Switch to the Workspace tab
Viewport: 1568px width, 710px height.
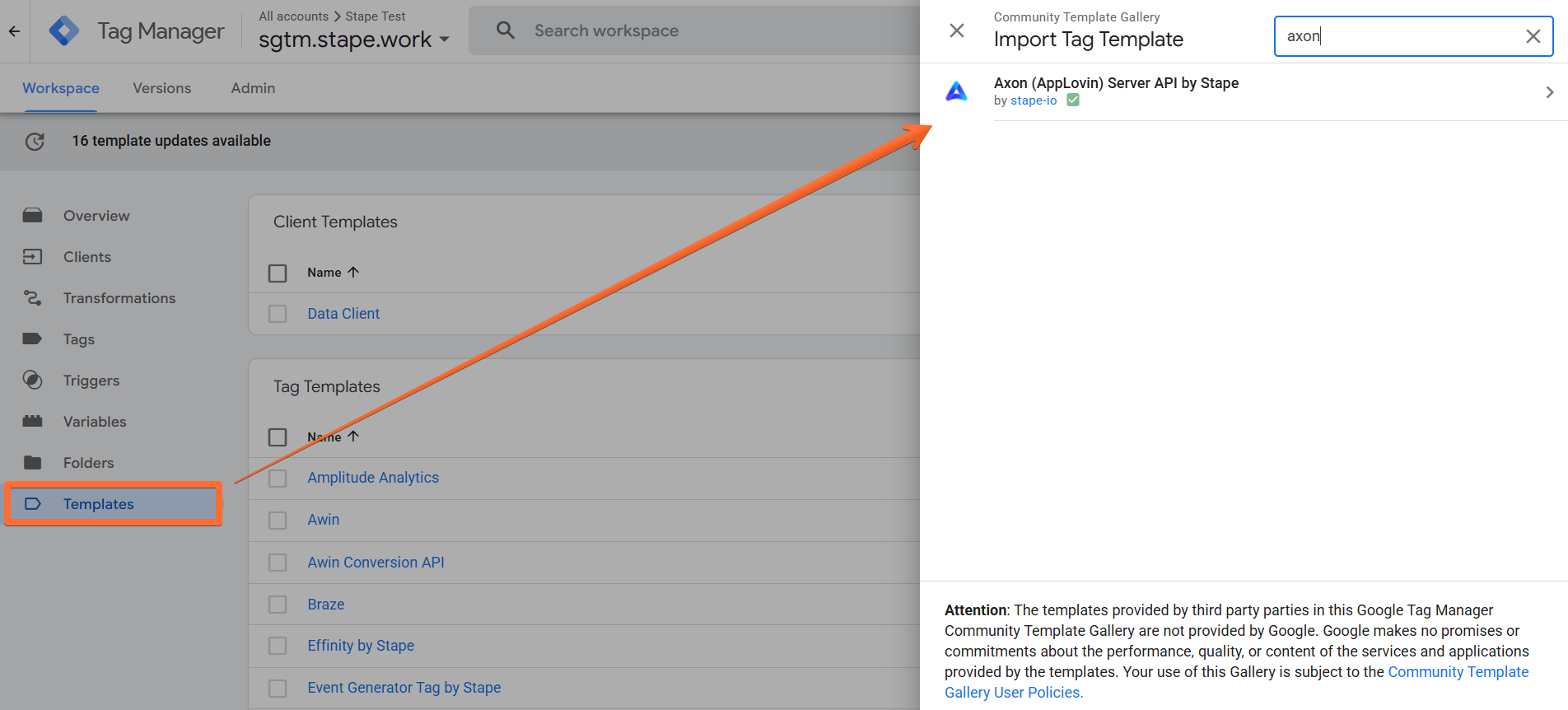click(x=61, y=88)
